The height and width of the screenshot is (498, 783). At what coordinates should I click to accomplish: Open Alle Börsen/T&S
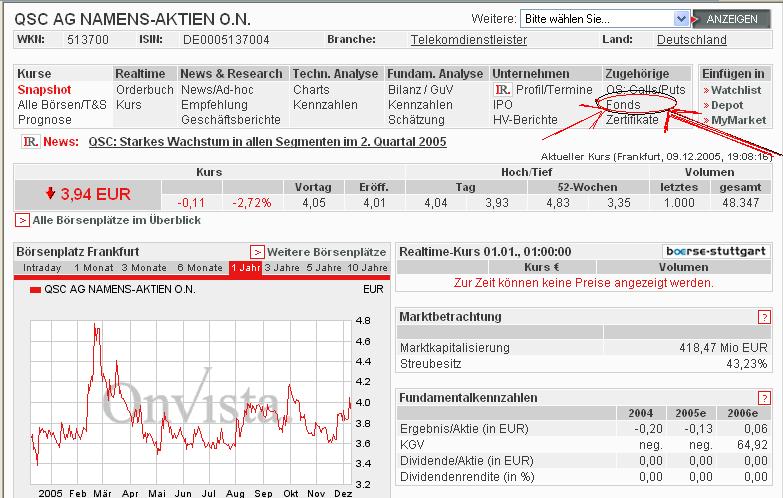pyautogui.click(x=62, y=105)
